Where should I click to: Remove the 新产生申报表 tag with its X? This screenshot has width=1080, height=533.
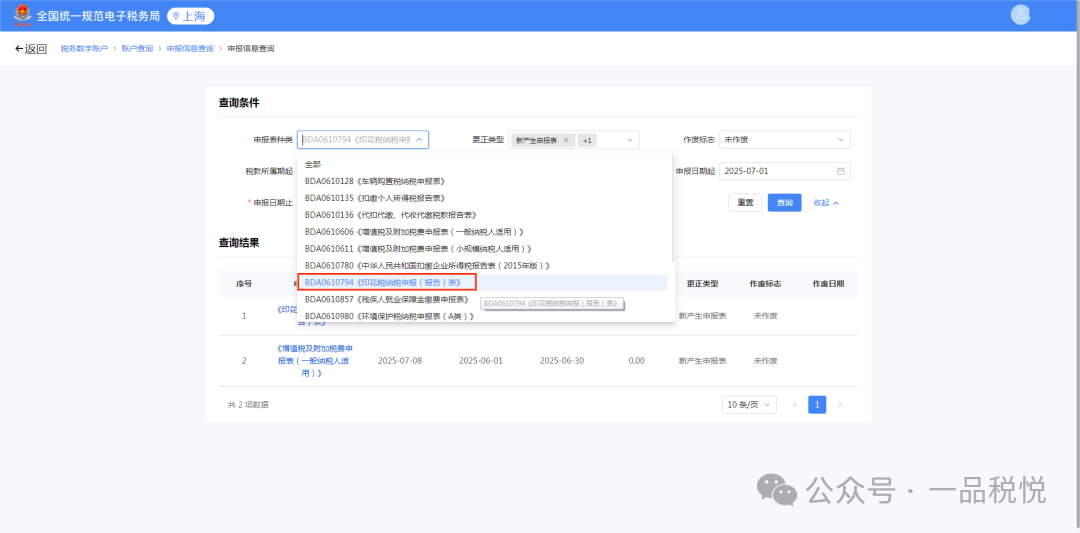click(x=566, y=141)
